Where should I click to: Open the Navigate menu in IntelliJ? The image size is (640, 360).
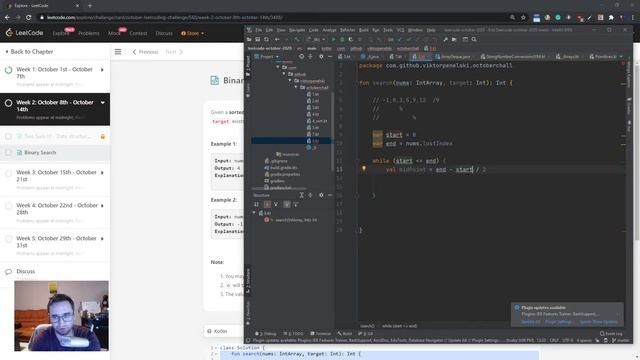(297, 30)
